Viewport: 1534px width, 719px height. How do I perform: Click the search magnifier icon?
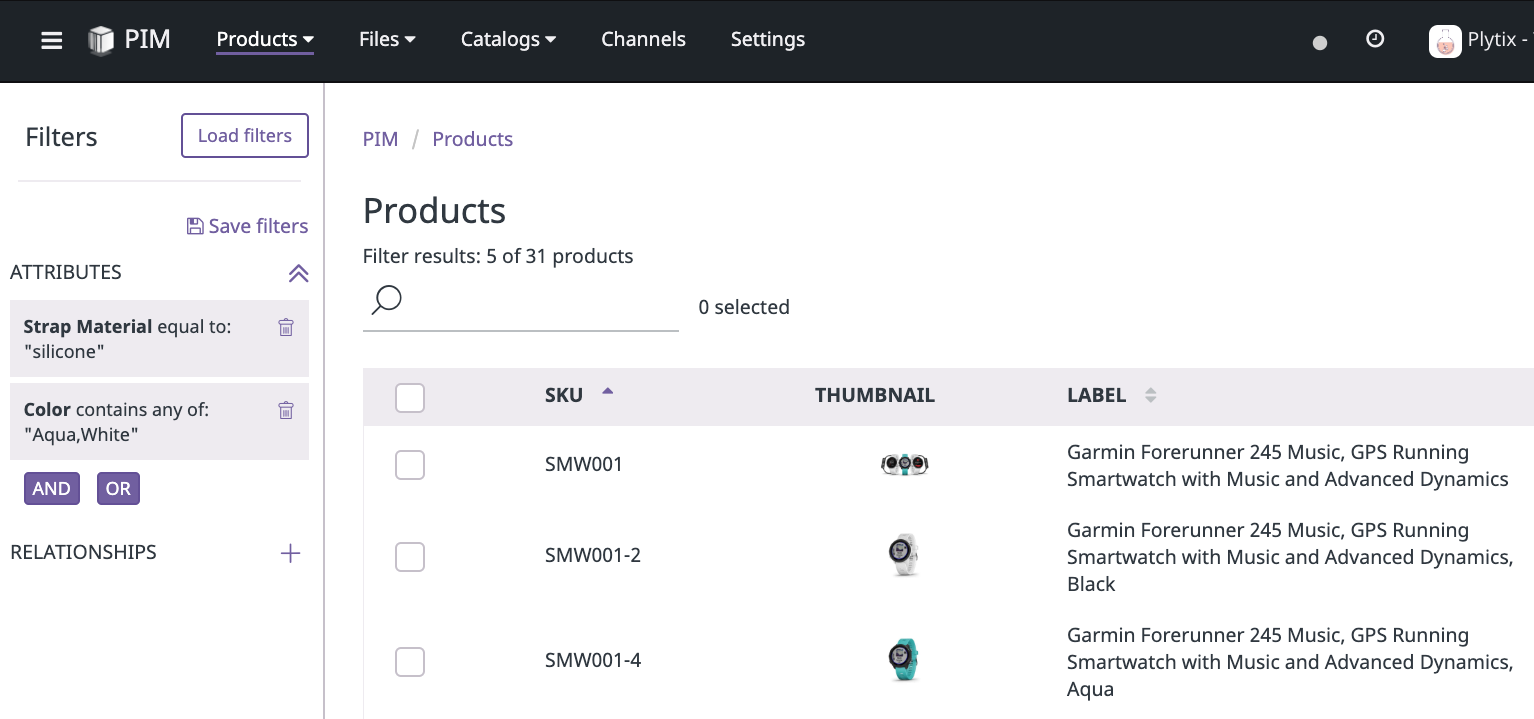[x=386, y=299]
